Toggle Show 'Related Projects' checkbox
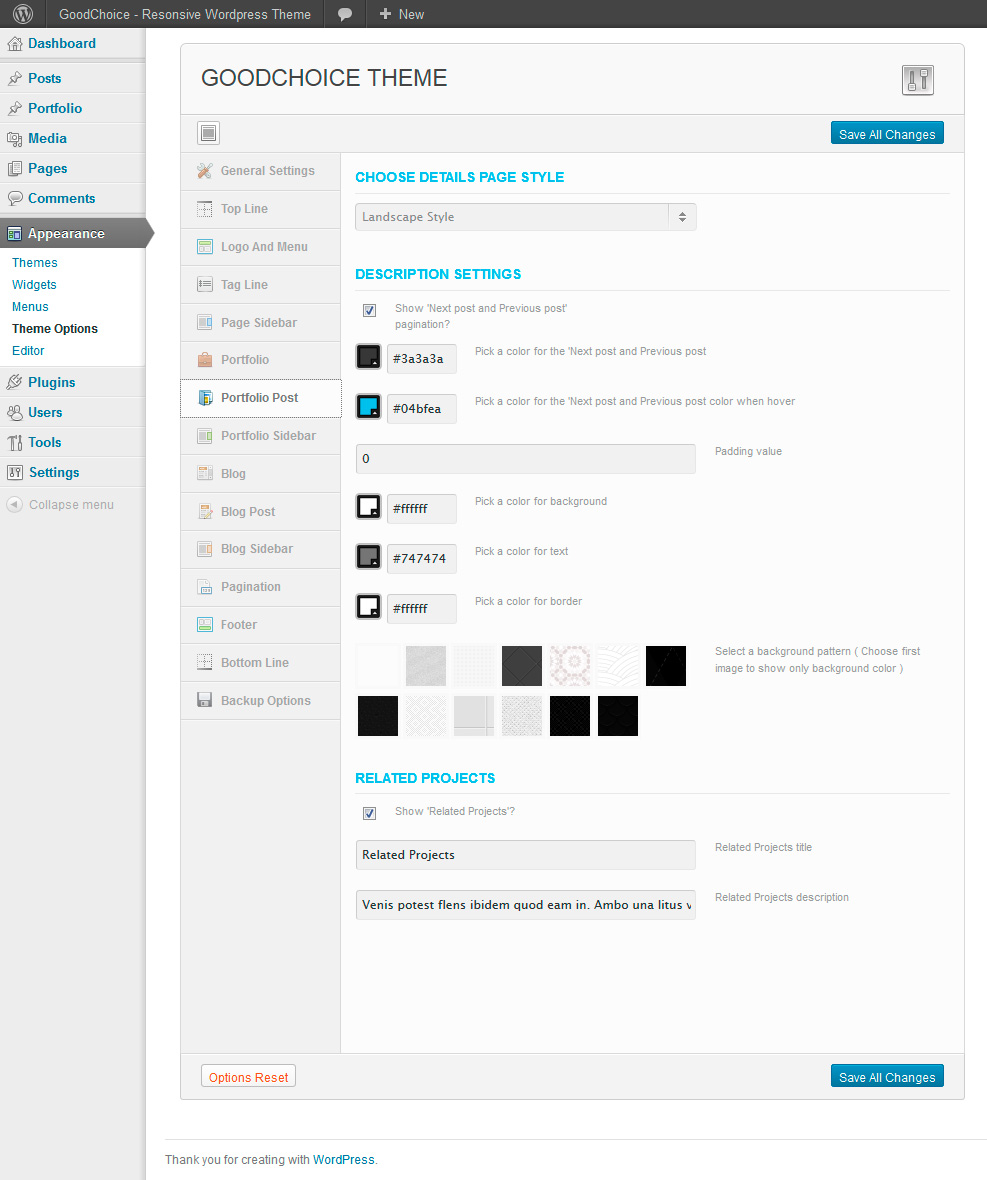The height and width of the screenshot is (1180, 987). pos(369,813)
